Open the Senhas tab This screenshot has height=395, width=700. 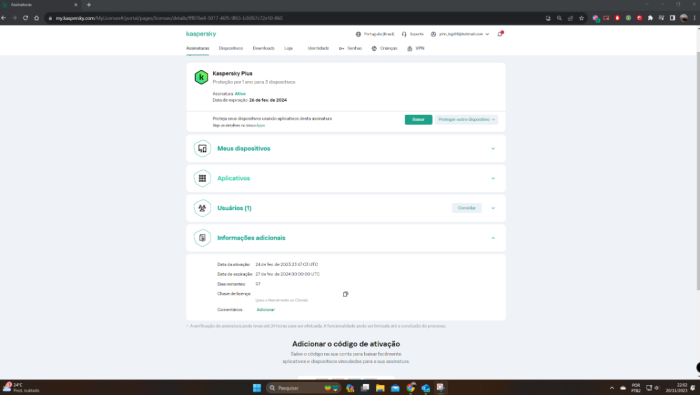point(350,48)
